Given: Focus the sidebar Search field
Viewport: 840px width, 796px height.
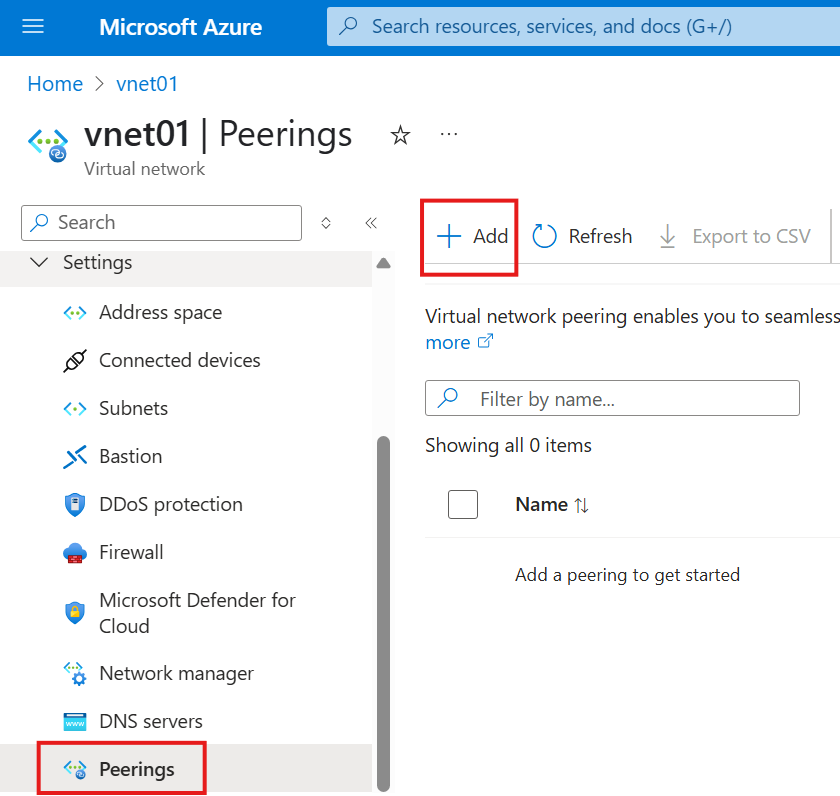Looking at the screenshot, I should (161, 222).
